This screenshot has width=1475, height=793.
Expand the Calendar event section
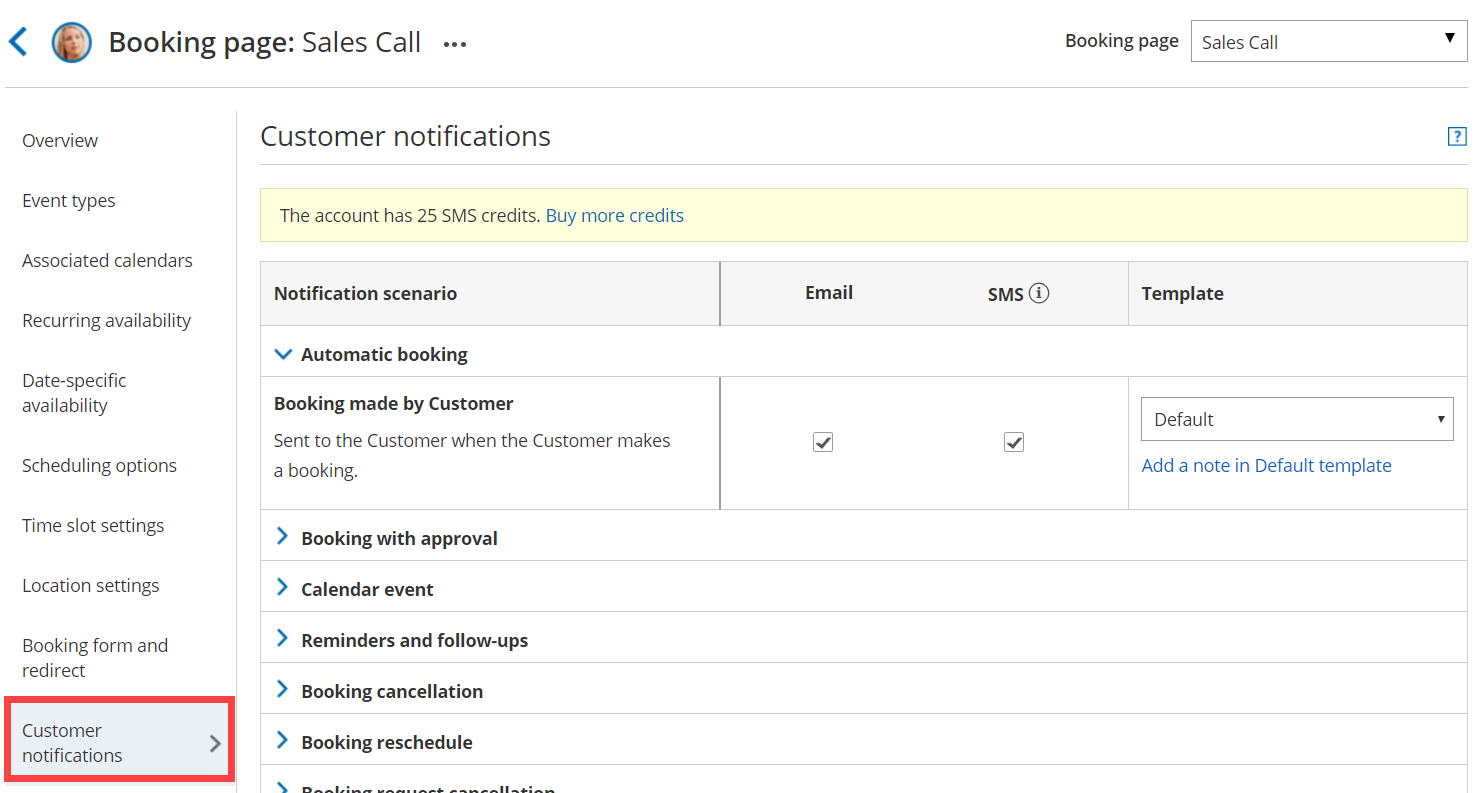click(283, 589)
